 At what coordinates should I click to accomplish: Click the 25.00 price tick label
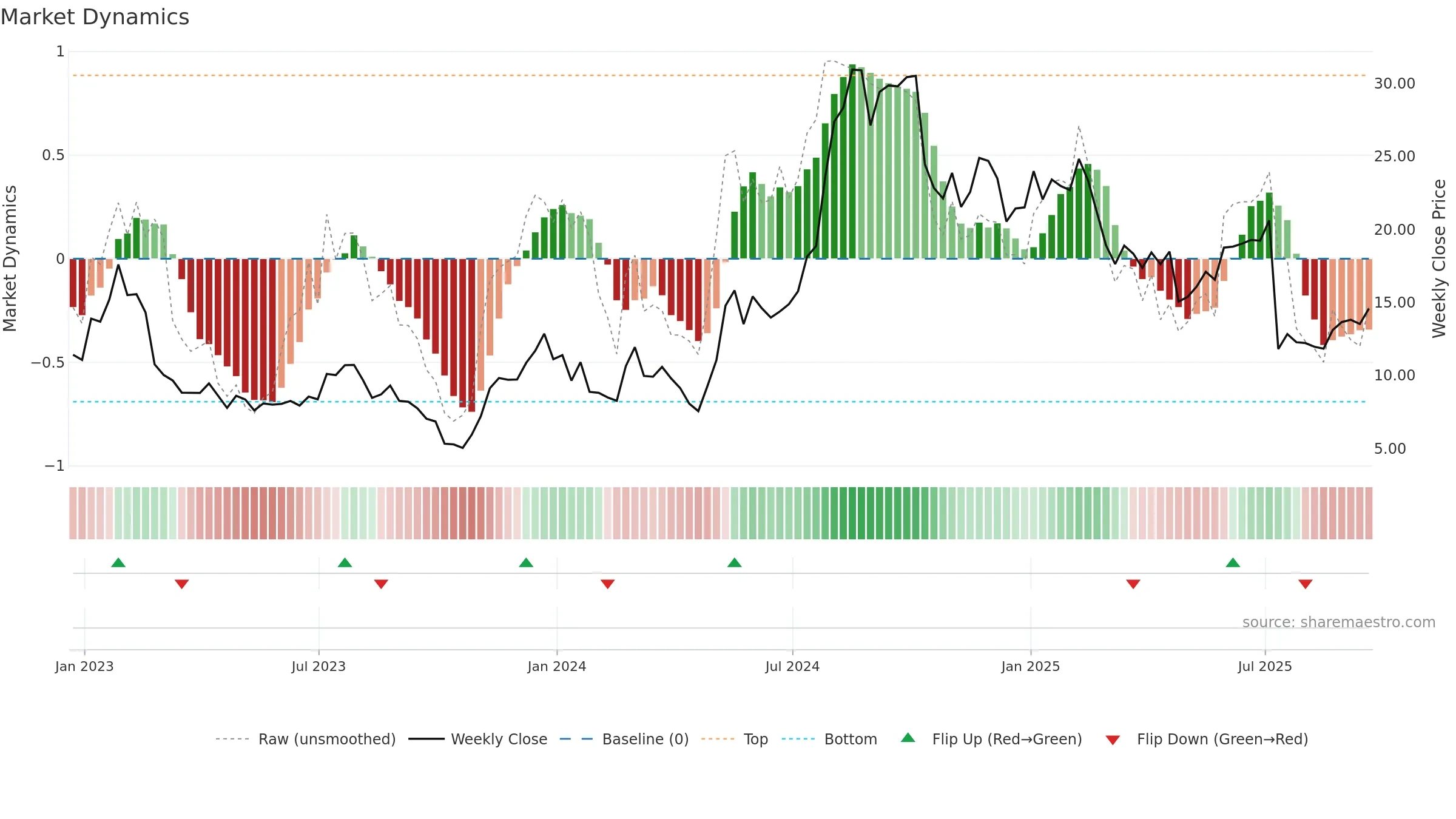[1395, 157]
